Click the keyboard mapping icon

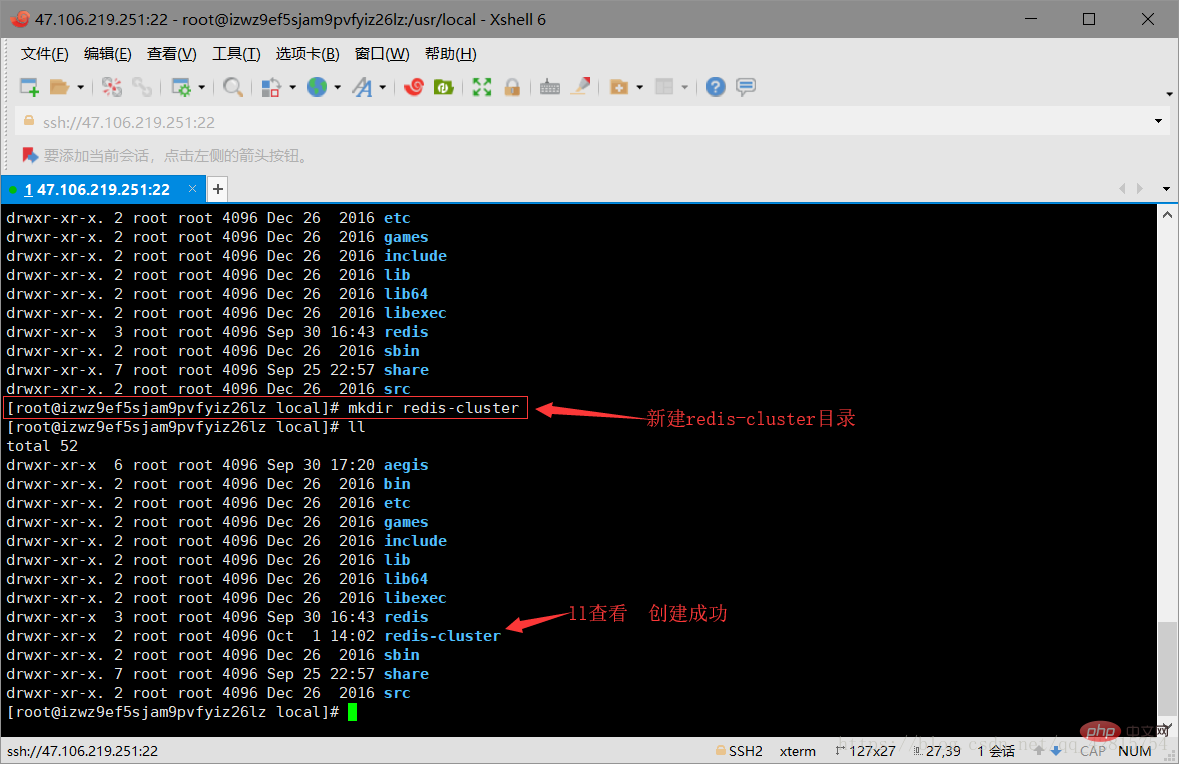550,87
